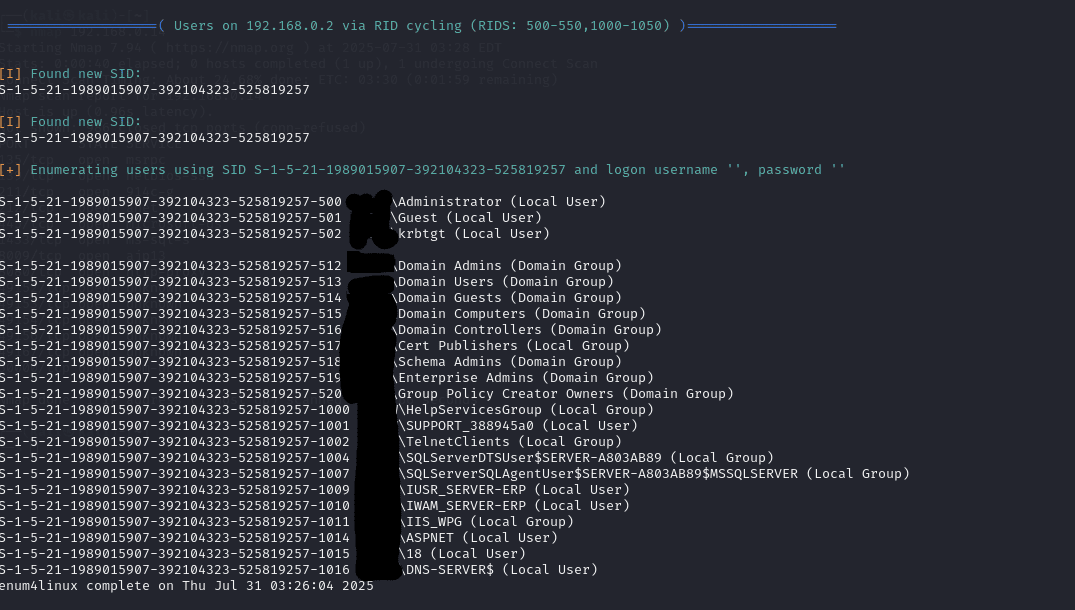Click the Guest (Local User) line
Screen dimensions: 1075x610
pyautogui.click(x=469, y=218)
